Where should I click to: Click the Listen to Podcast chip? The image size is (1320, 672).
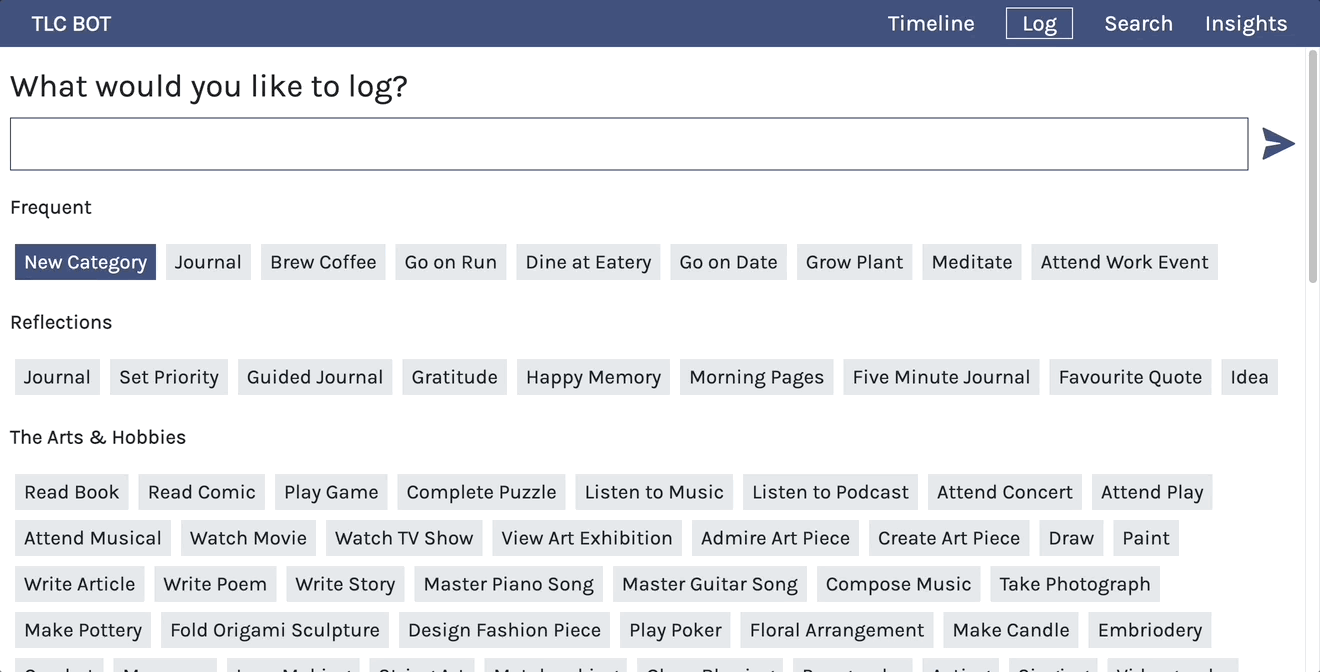pyautogui.click(x=830, y=492)
